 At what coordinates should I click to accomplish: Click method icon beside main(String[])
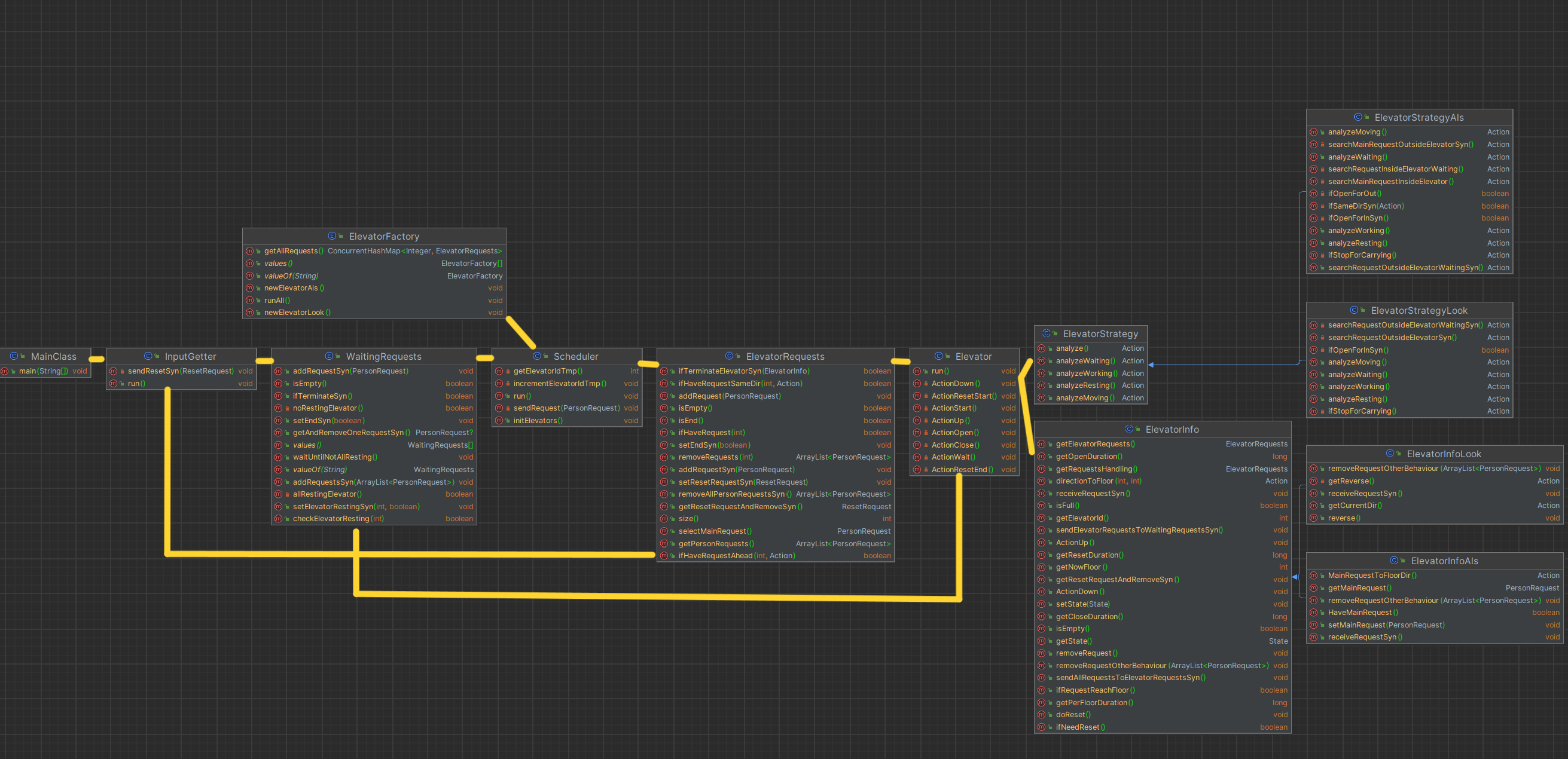5,371
